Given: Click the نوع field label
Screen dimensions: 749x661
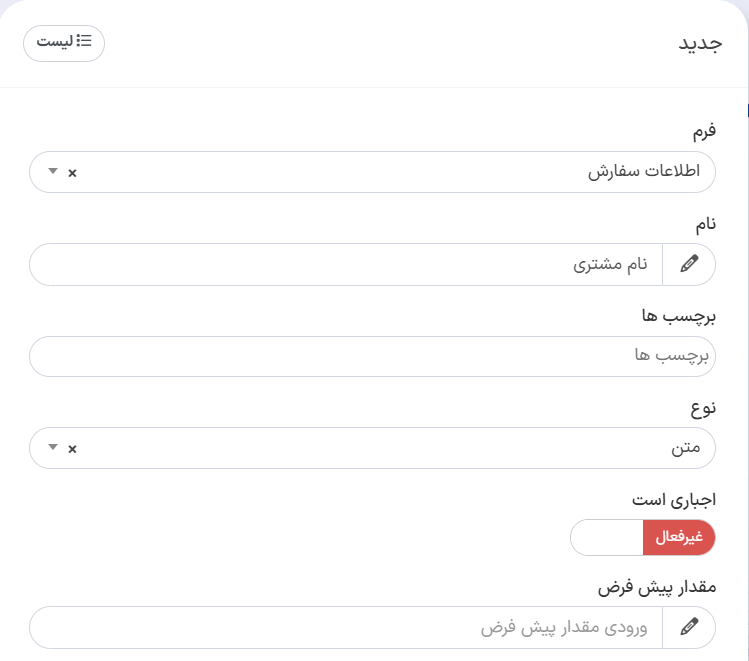Looking at the screenshot, I should click(703, 408).
